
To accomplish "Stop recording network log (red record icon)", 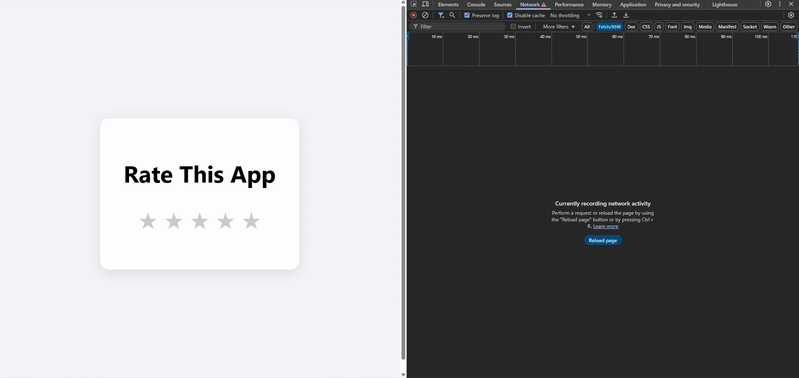I will coord(414,15).
